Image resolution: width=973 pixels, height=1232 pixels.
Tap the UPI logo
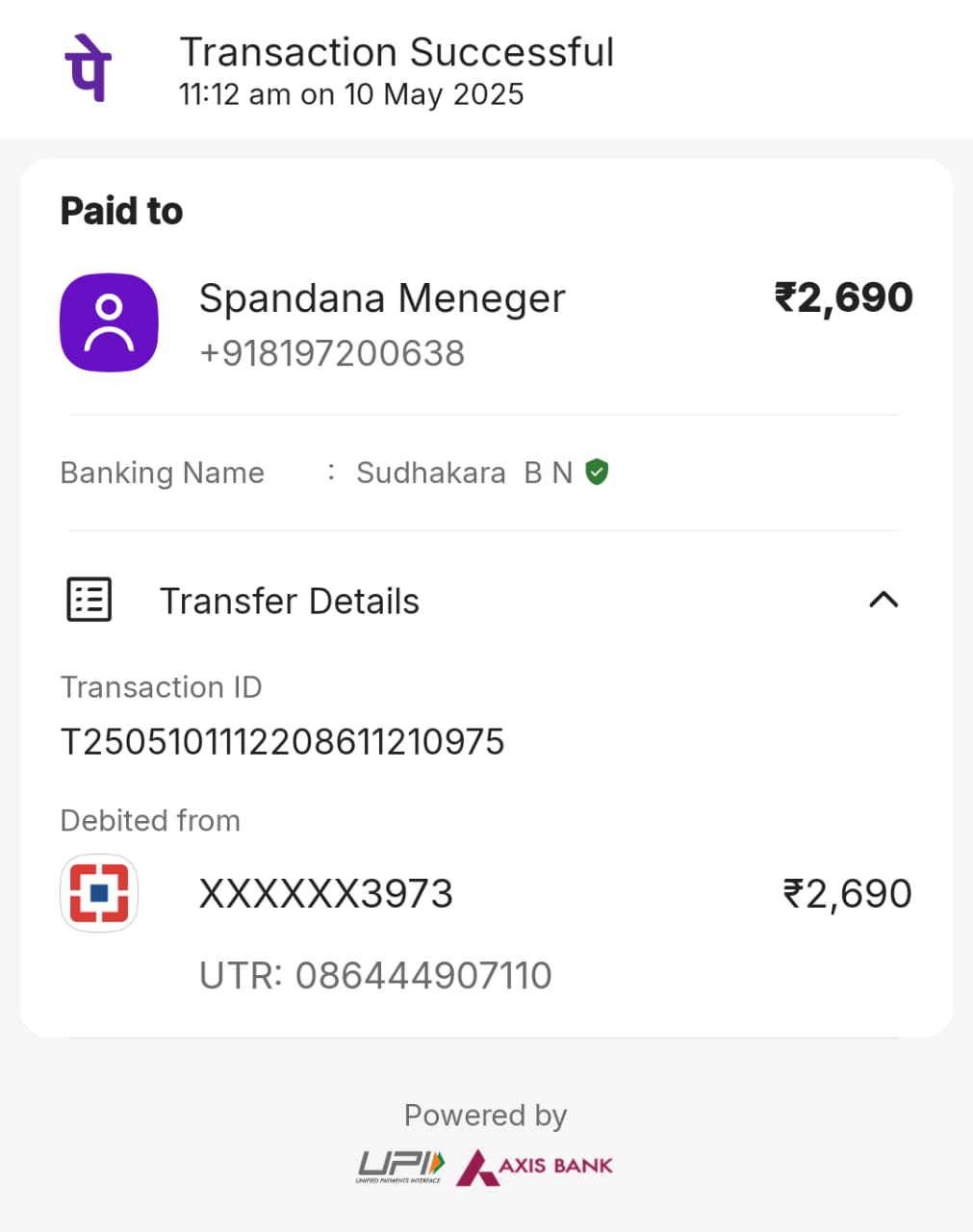click(401, 1166)
